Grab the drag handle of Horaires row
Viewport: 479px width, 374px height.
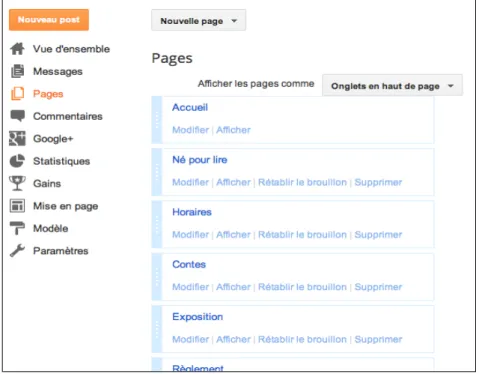click(x=157, y=224)
